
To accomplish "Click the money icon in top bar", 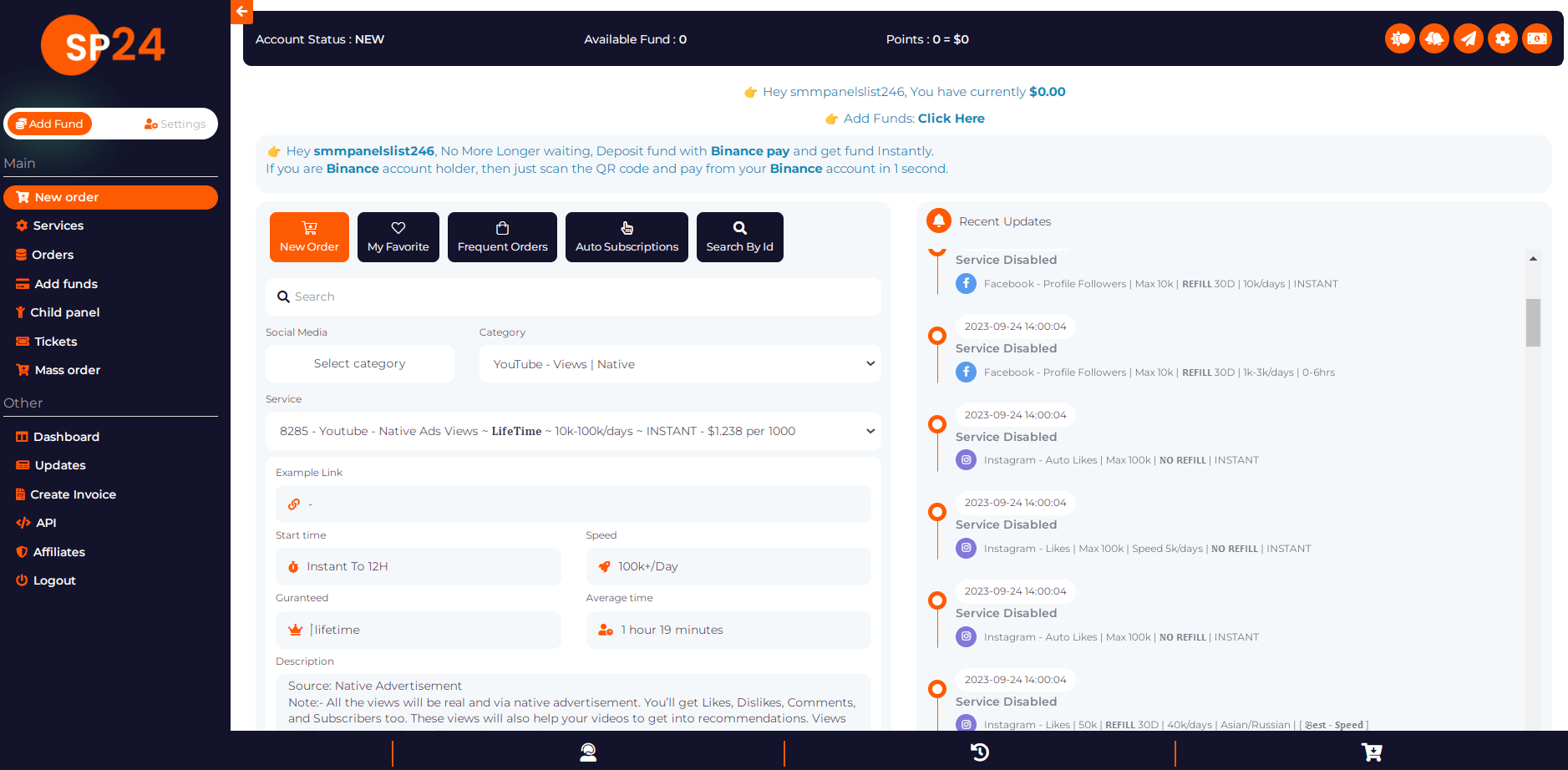I will [1536, 38].
